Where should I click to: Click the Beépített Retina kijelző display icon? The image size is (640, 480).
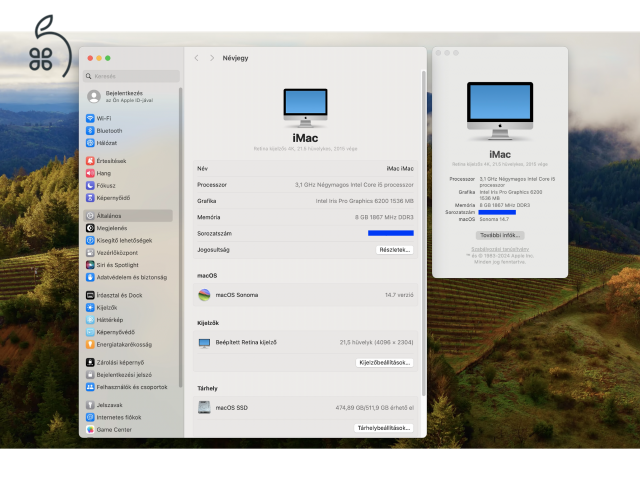coord(204,343)
